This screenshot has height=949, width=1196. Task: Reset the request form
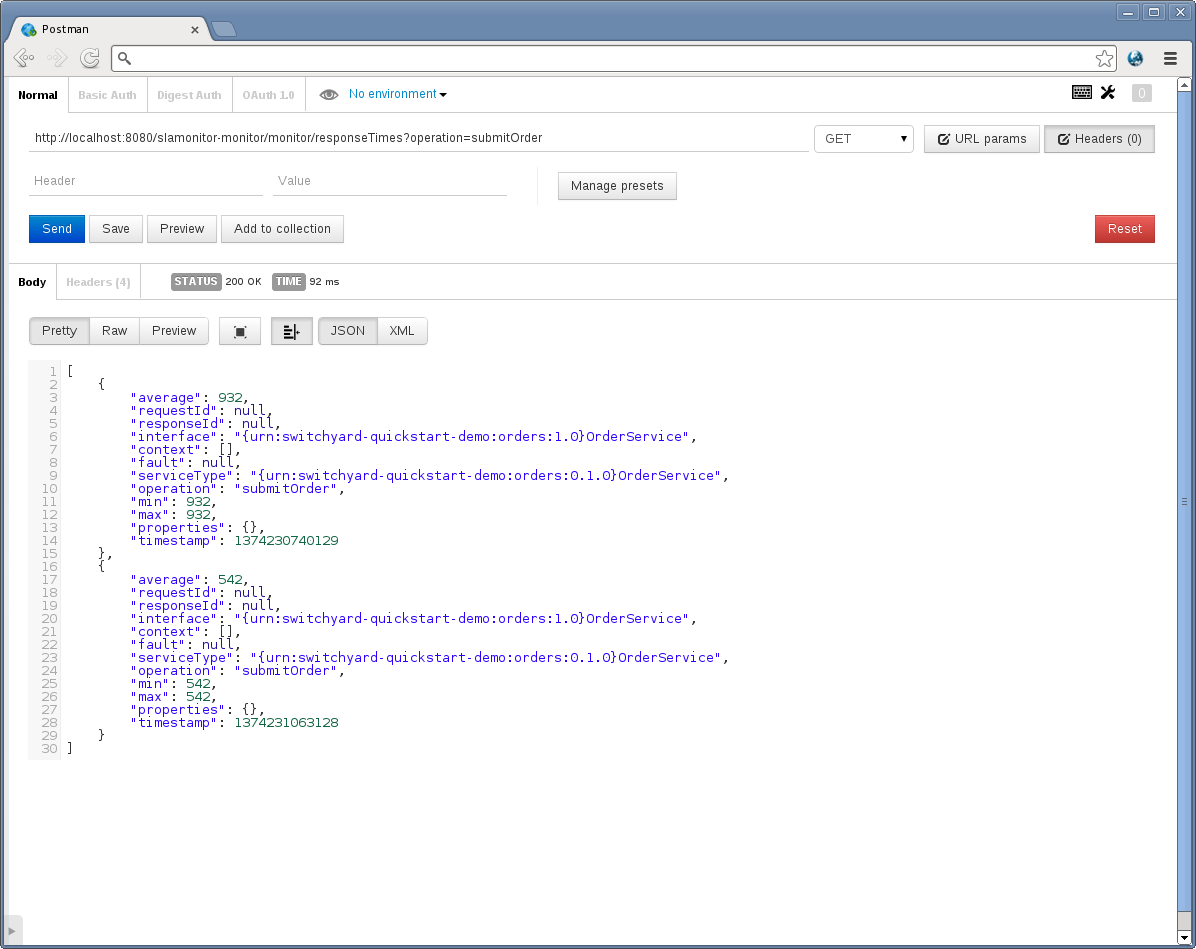click(1125, 229)
